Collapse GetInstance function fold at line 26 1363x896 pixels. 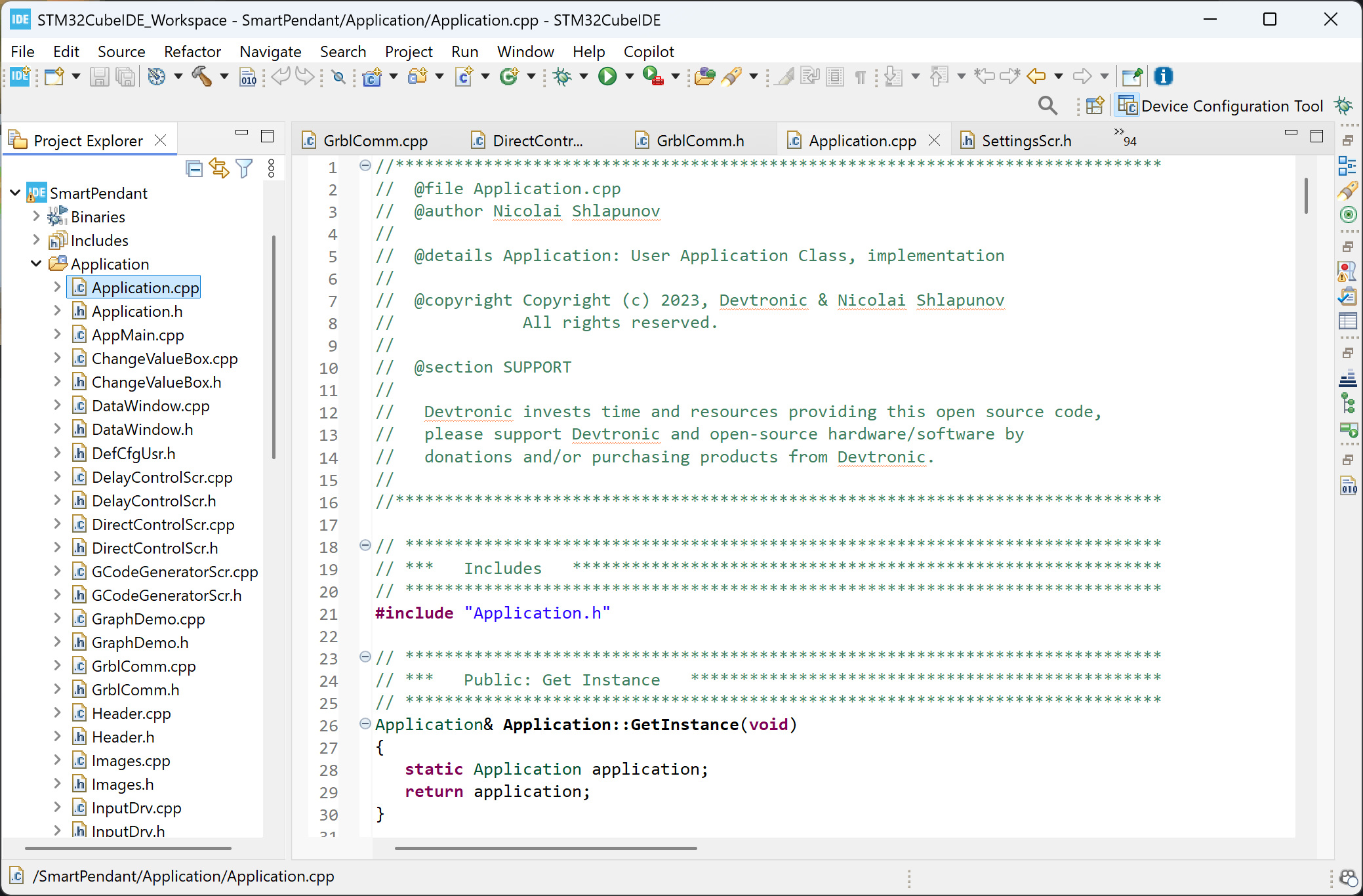click(365, 723)
